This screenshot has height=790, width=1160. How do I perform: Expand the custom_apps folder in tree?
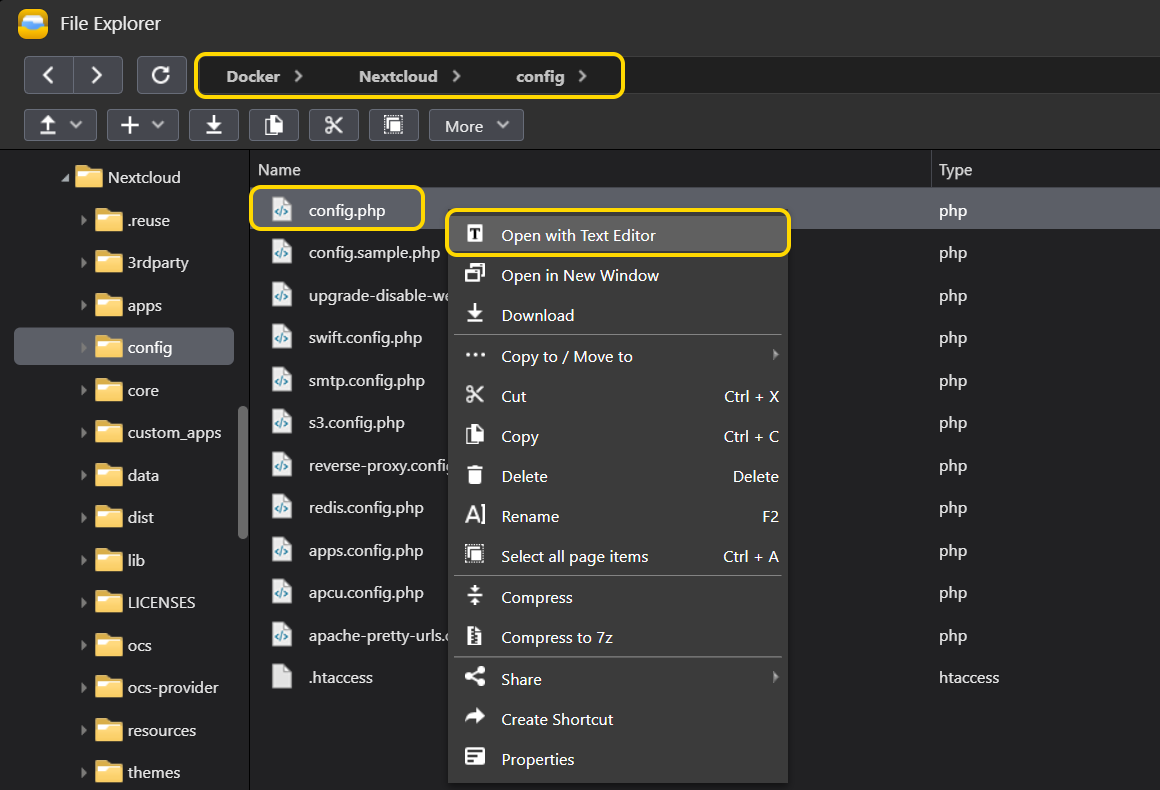coord(84,433)
